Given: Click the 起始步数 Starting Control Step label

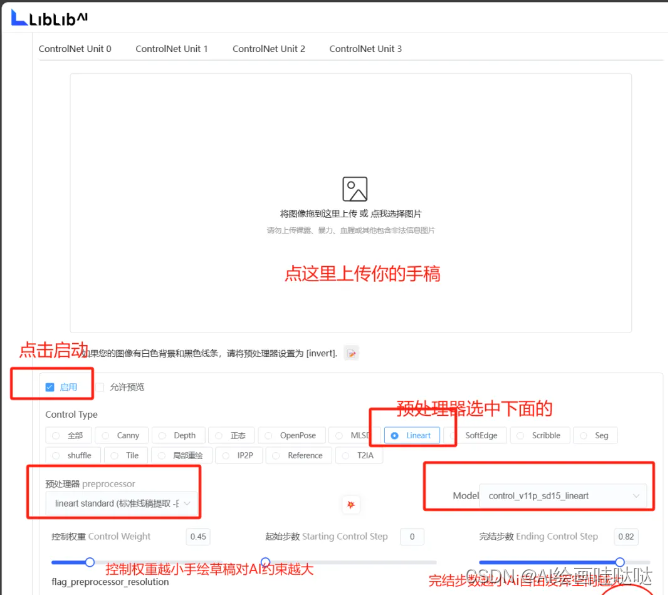Looking at the screenshot, I should (327, 537).
